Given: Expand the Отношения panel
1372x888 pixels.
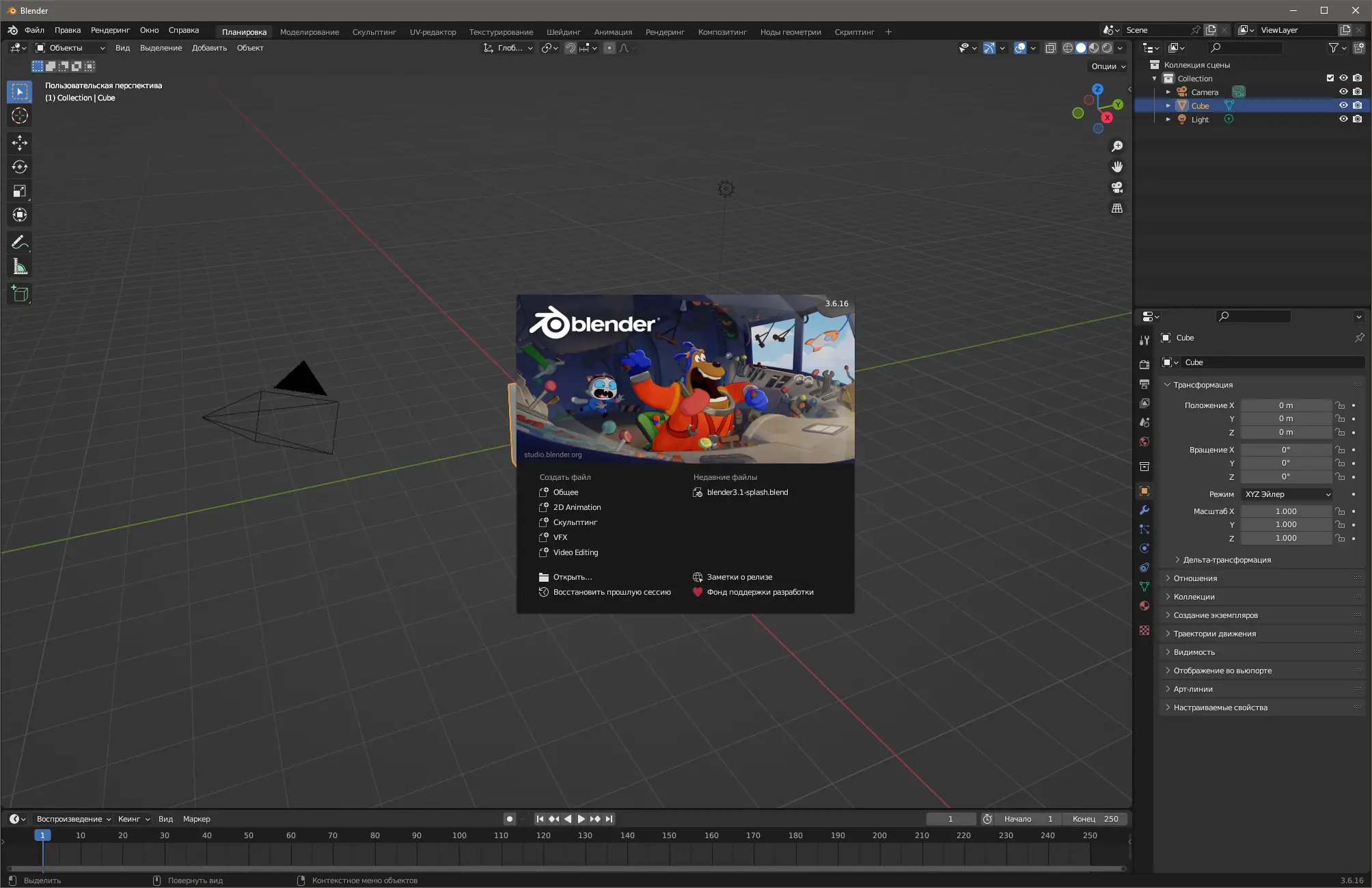Looking at the screenshot, I should (x=1195, y=578).
